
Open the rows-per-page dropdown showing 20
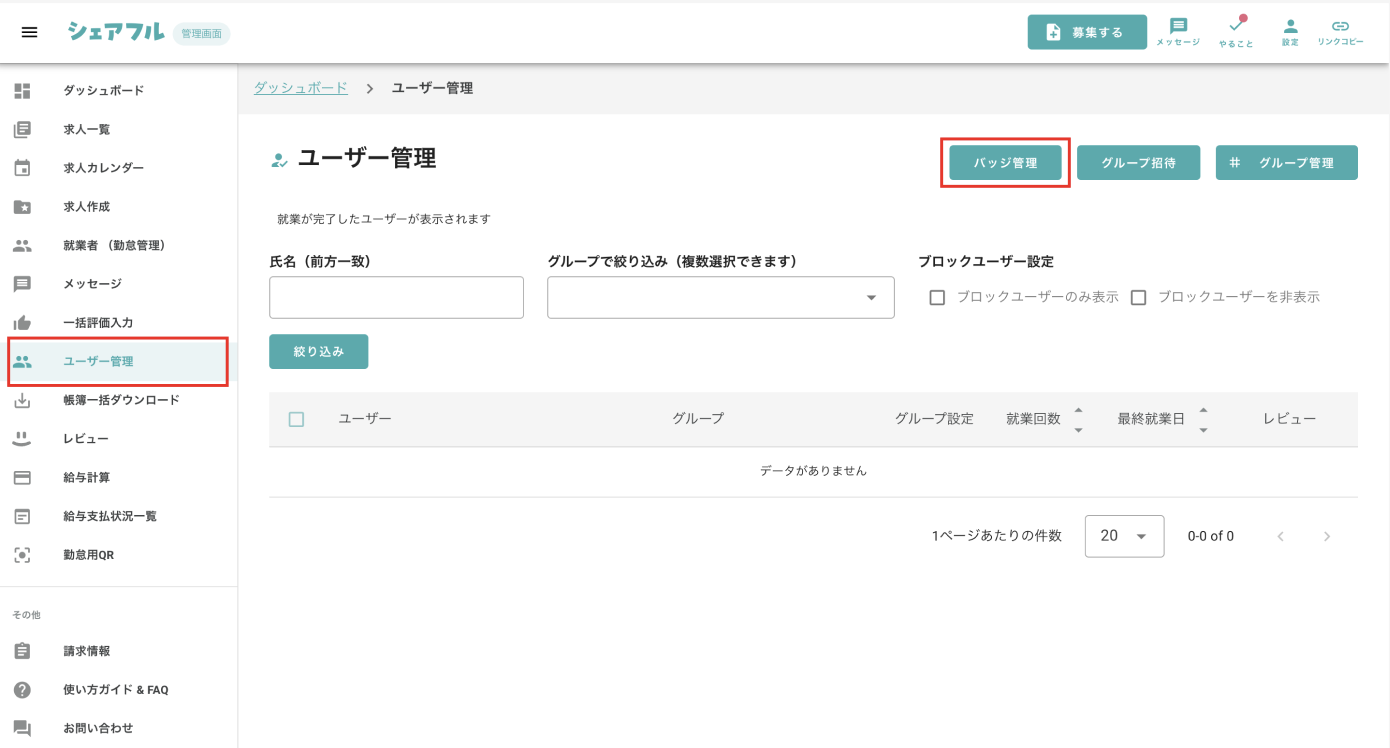pyautogui.click(x=1124, y=536)
